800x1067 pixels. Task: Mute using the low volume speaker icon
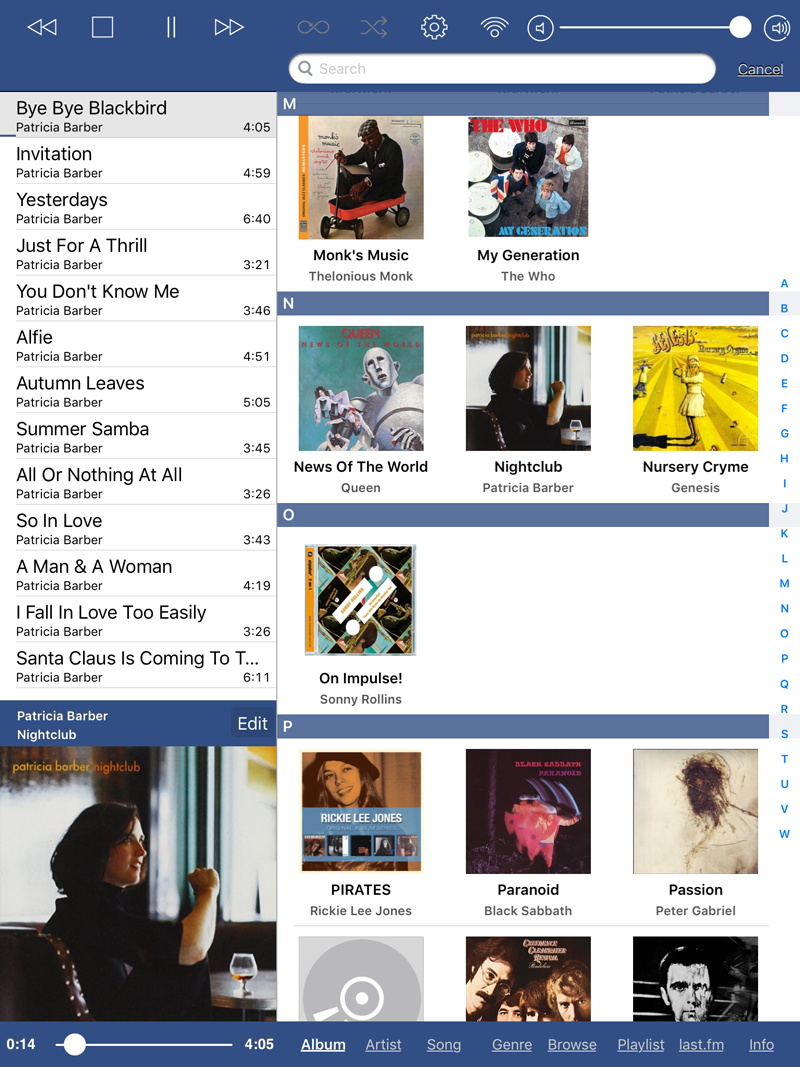[540, 28]
